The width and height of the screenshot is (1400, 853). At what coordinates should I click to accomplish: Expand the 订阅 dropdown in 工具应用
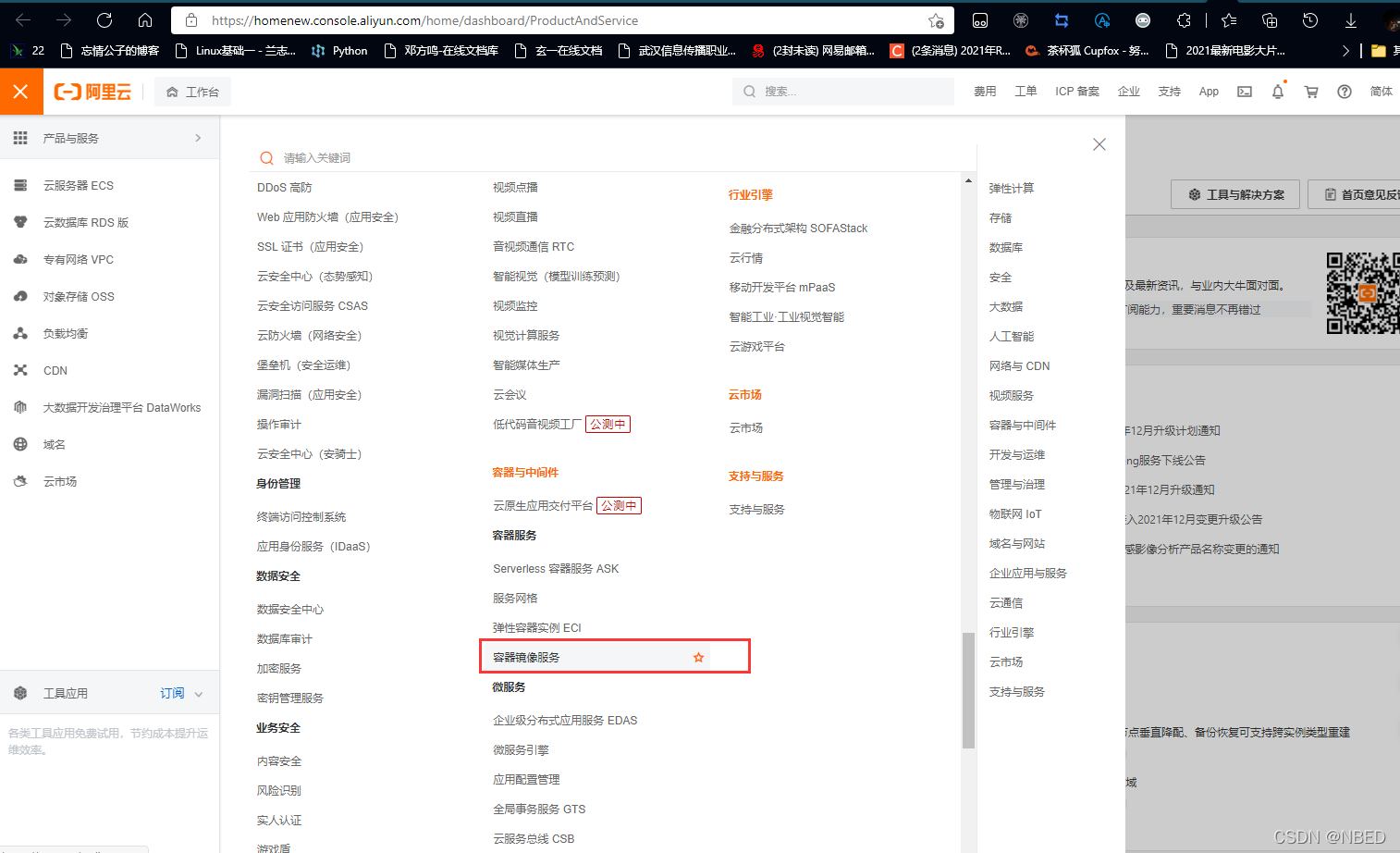182,693
